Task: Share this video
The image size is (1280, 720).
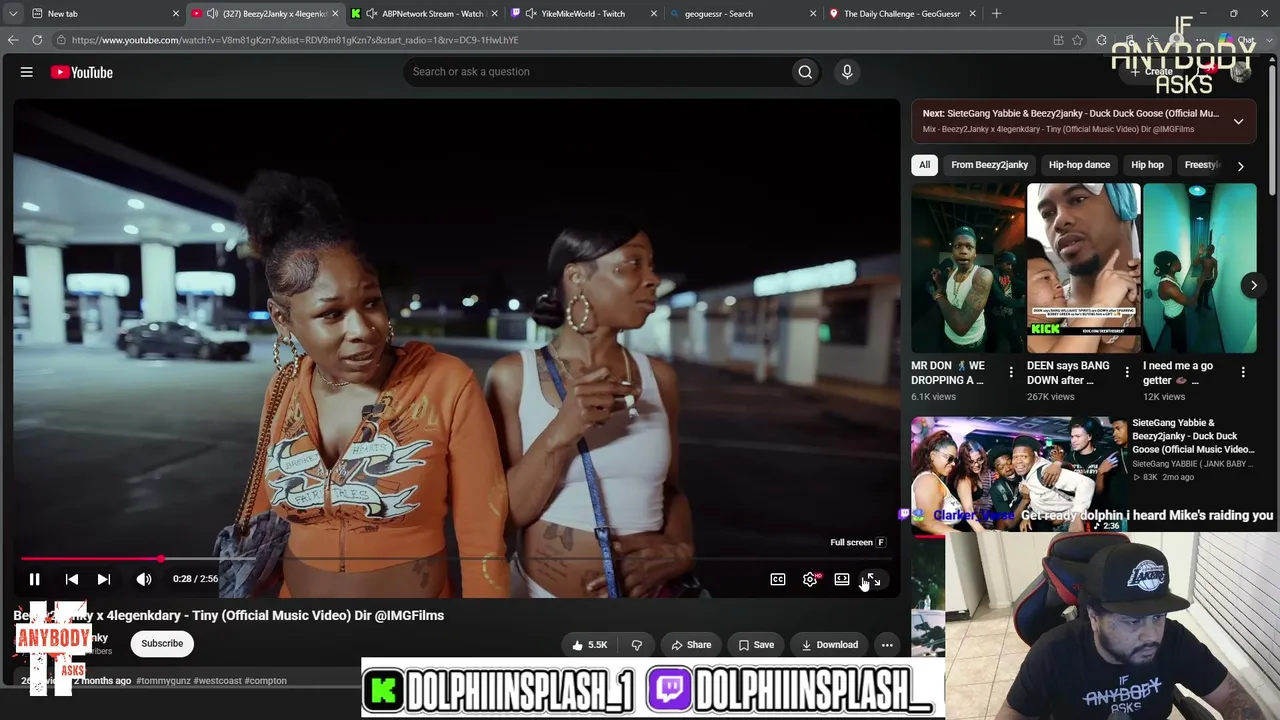Action: (691, 645)
